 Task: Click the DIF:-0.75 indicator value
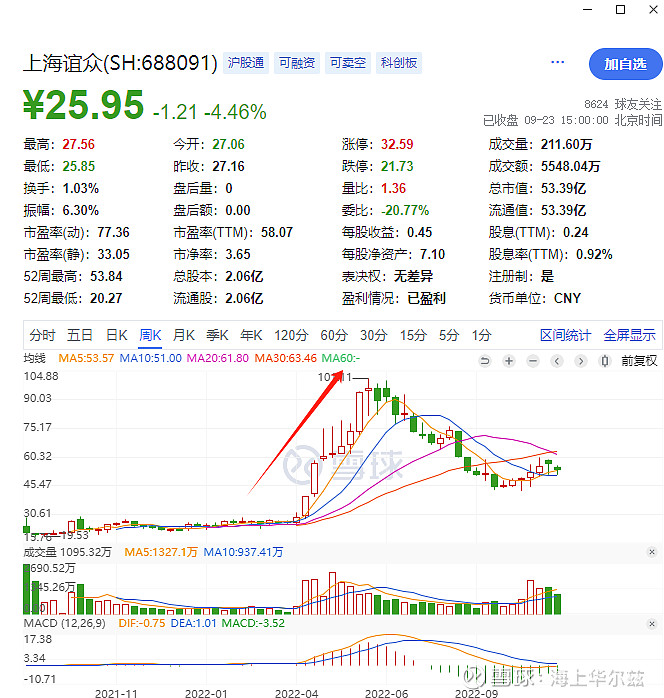click(x=142, y=623)
